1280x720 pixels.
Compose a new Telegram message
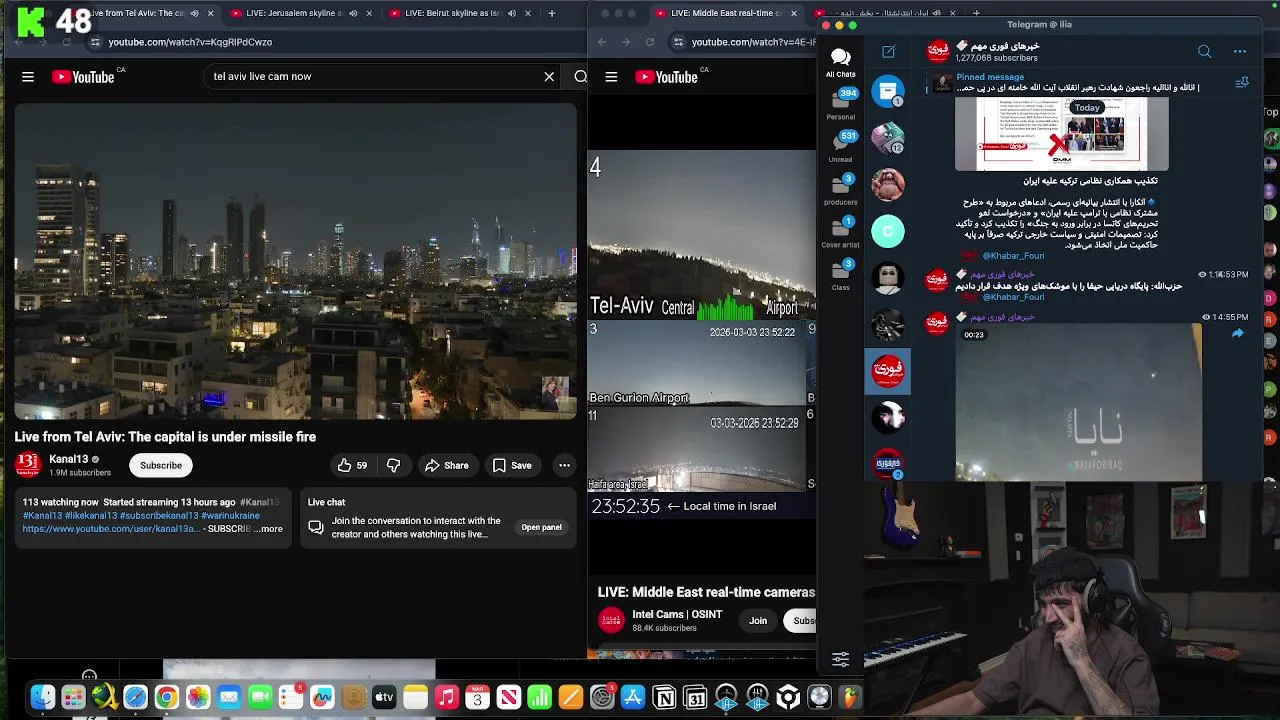coord(888,52)
